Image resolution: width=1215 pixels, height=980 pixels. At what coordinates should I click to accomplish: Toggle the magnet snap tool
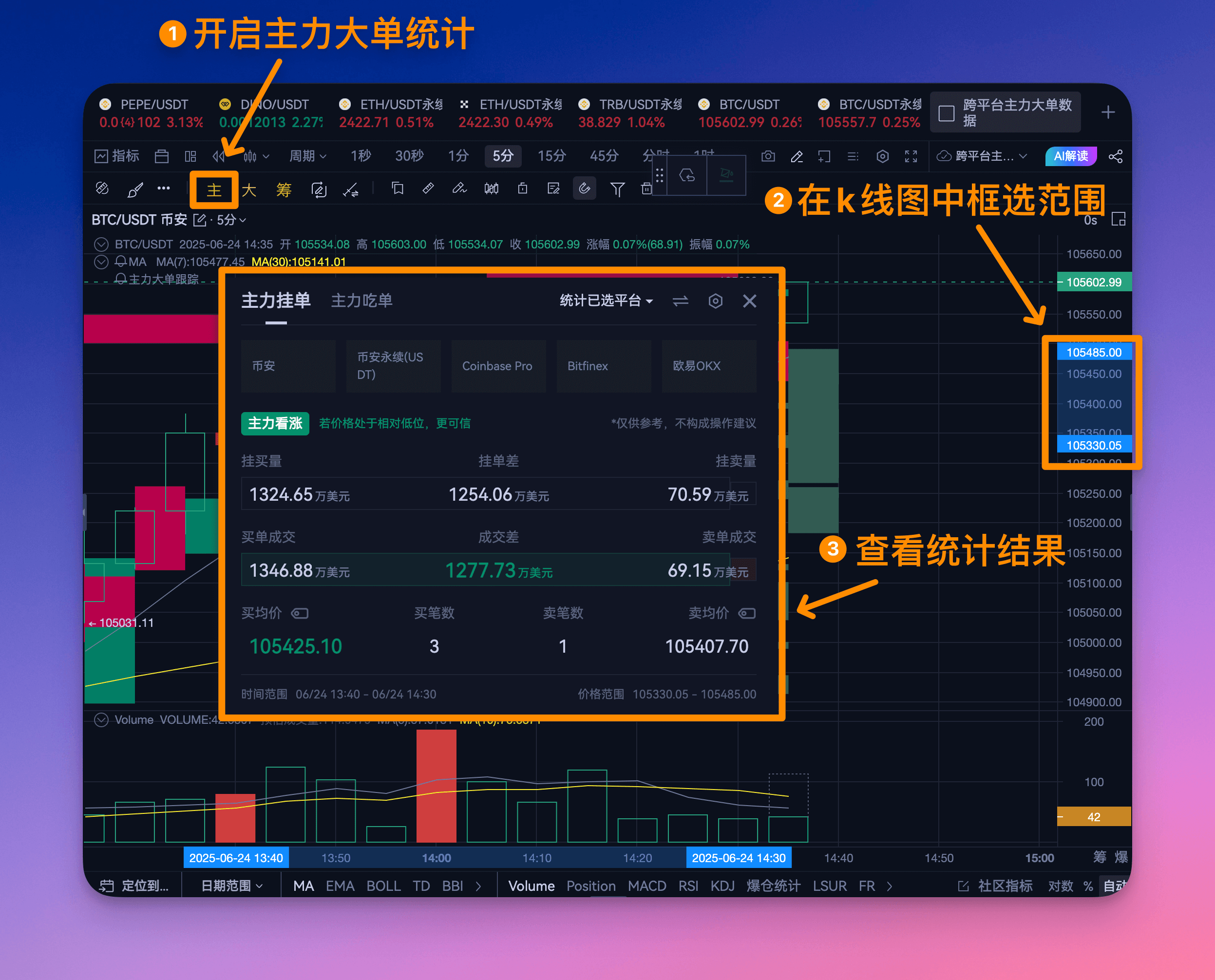pyautogui.click(x=584, y=188)
